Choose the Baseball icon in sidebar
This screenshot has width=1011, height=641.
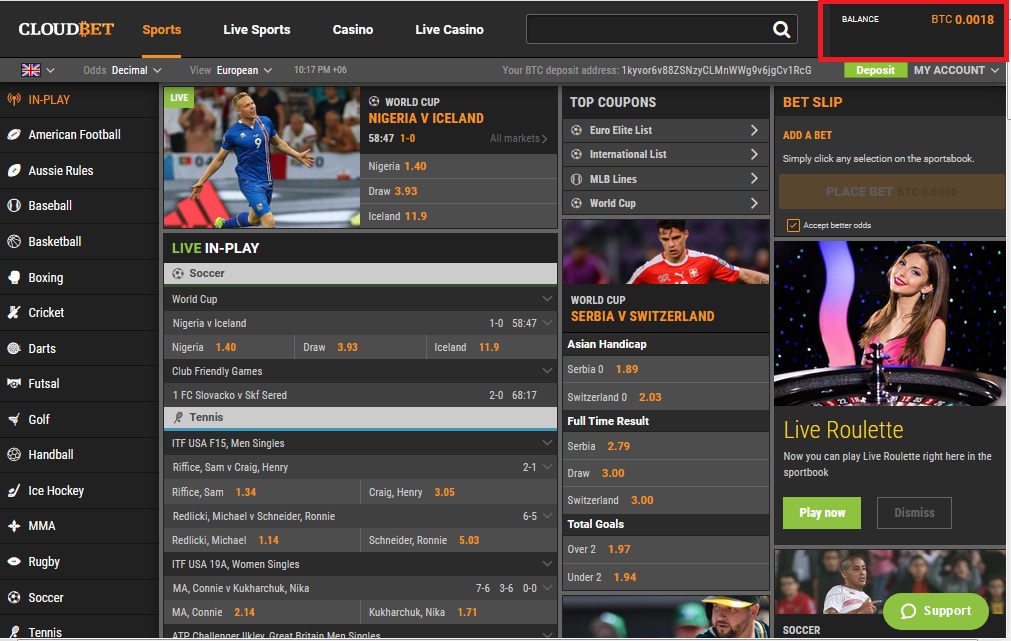tap(14, 206)
